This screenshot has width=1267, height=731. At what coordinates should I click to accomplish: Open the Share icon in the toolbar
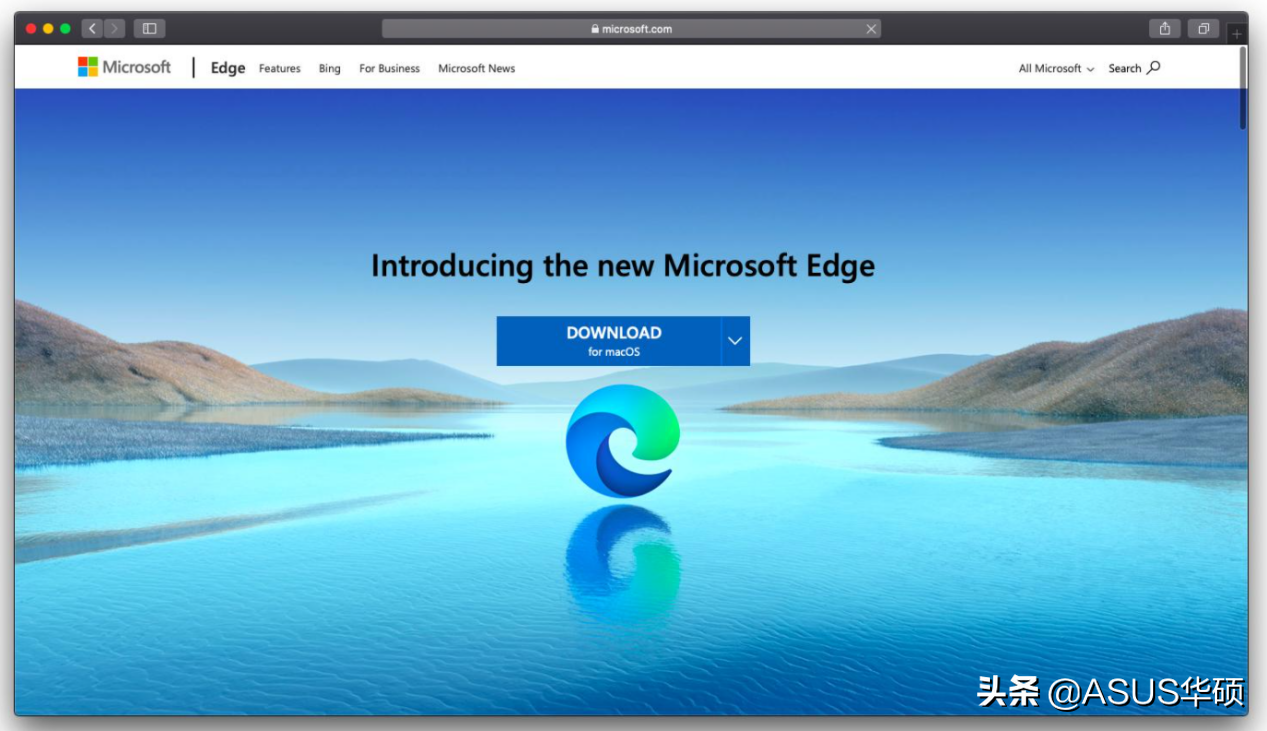click(1164, 29)
